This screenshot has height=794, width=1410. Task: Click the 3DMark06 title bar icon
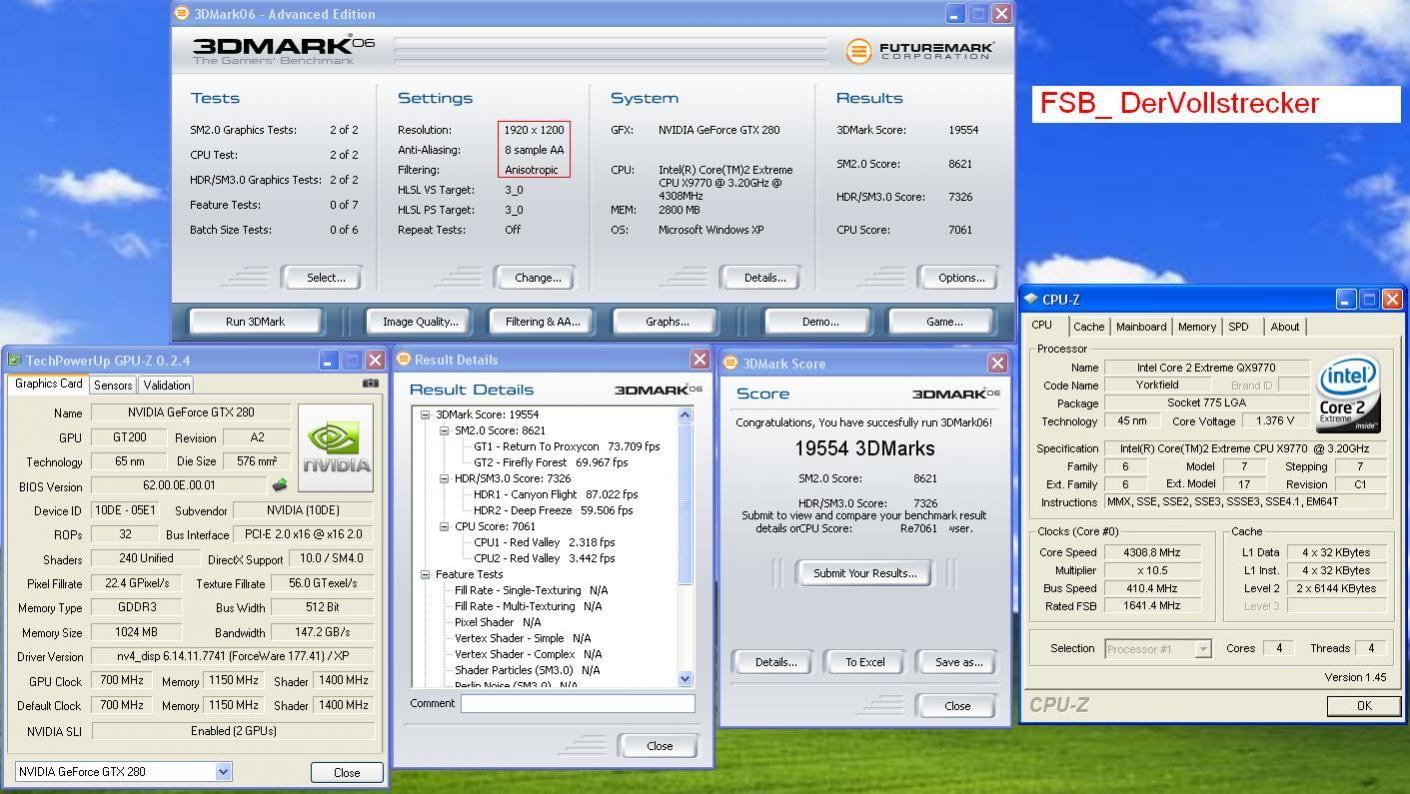pos(182,13)
